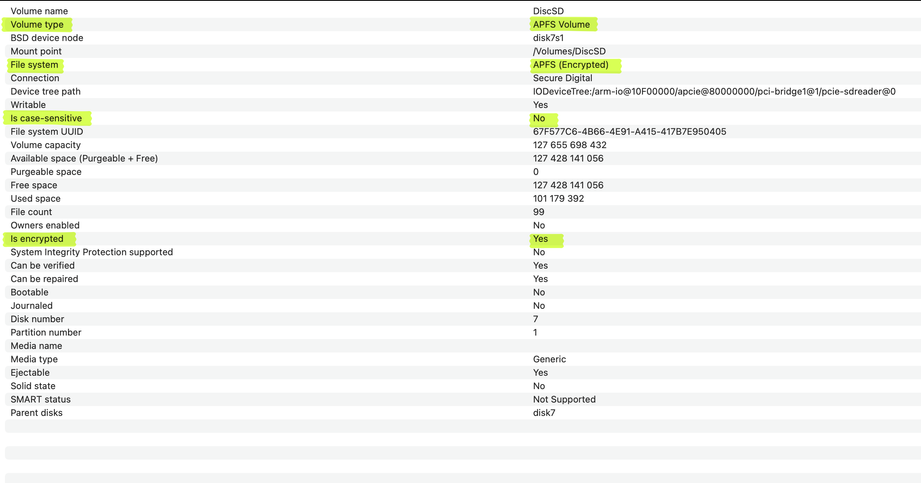921x483 pixels.
Task: Click the Journaled row label
Action: click(31, 306)
